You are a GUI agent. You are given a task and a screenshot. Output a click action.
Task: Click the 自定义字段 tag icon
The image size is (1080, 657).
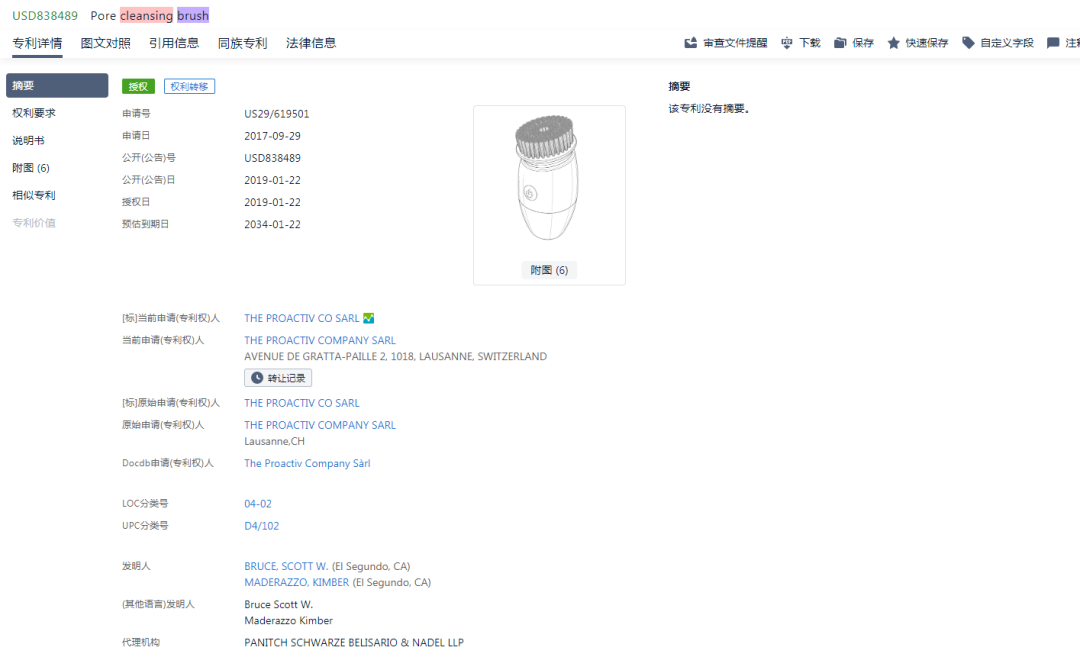(x=968, y=43)
